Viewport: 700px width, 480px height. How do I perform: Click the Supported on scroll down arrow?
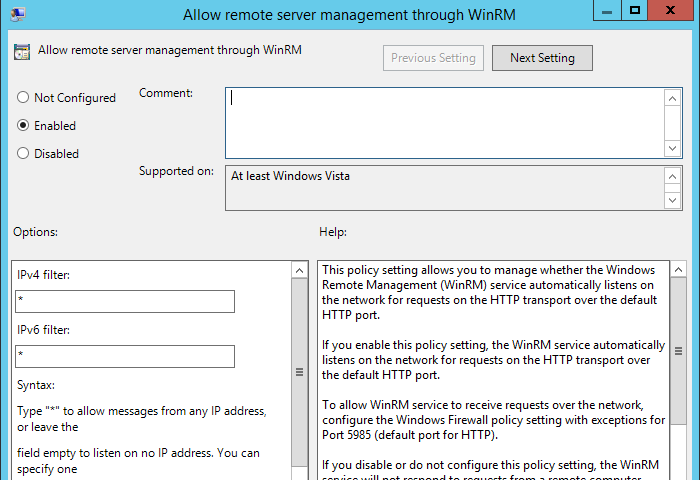coord(673,200)
